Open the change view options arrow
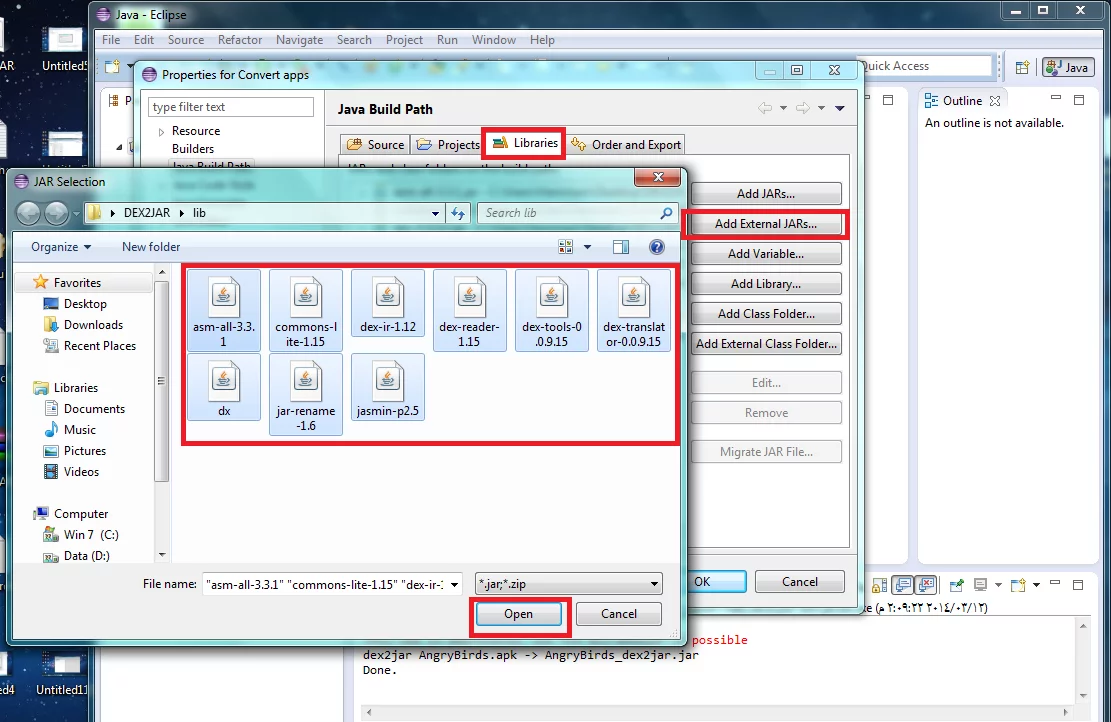Image resolution: width=1111 pixels, height=722 pixels. coord(587,247)
